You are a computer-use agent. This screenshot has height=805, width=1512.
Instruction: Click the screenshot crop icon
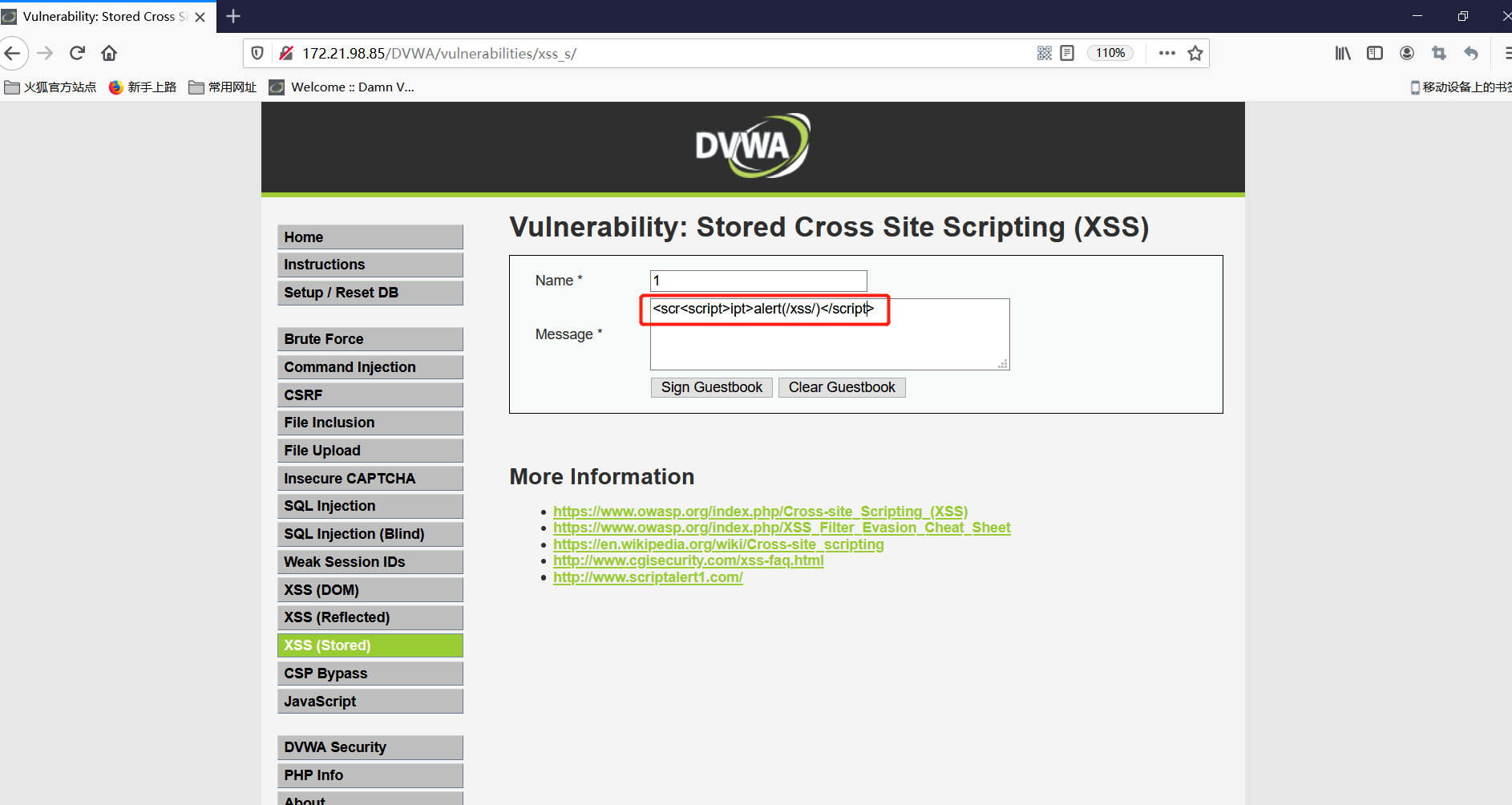pyautogui.click(x=1439, y=53)
